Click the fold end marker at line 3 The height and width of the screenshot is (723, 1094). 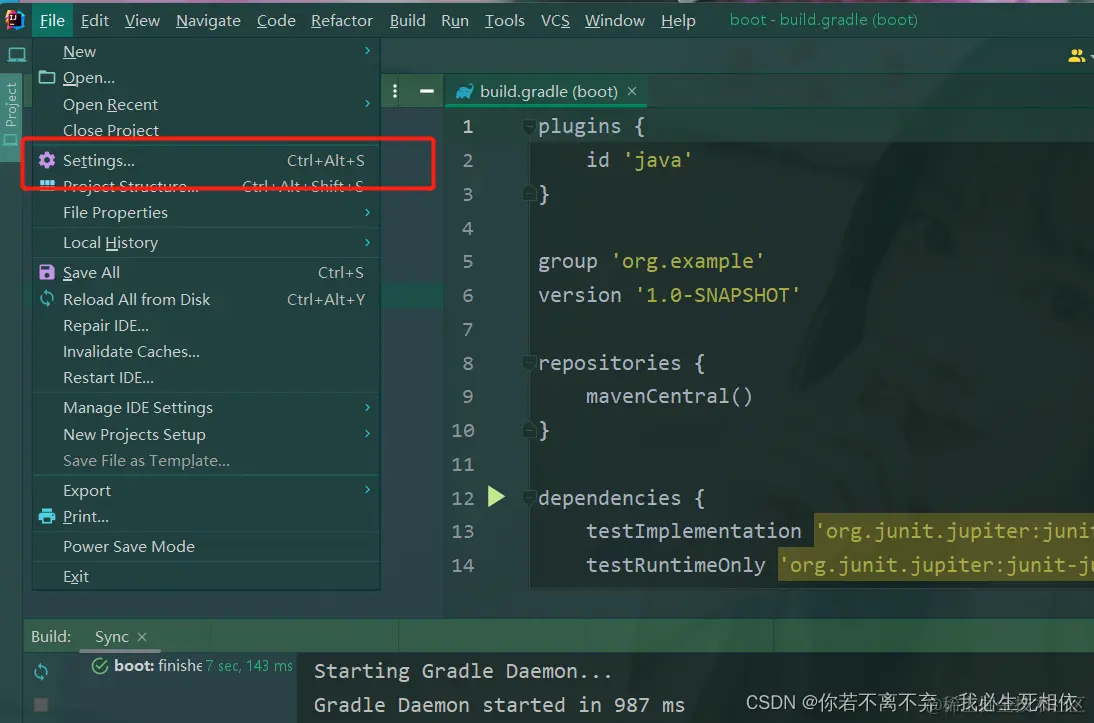529,193
